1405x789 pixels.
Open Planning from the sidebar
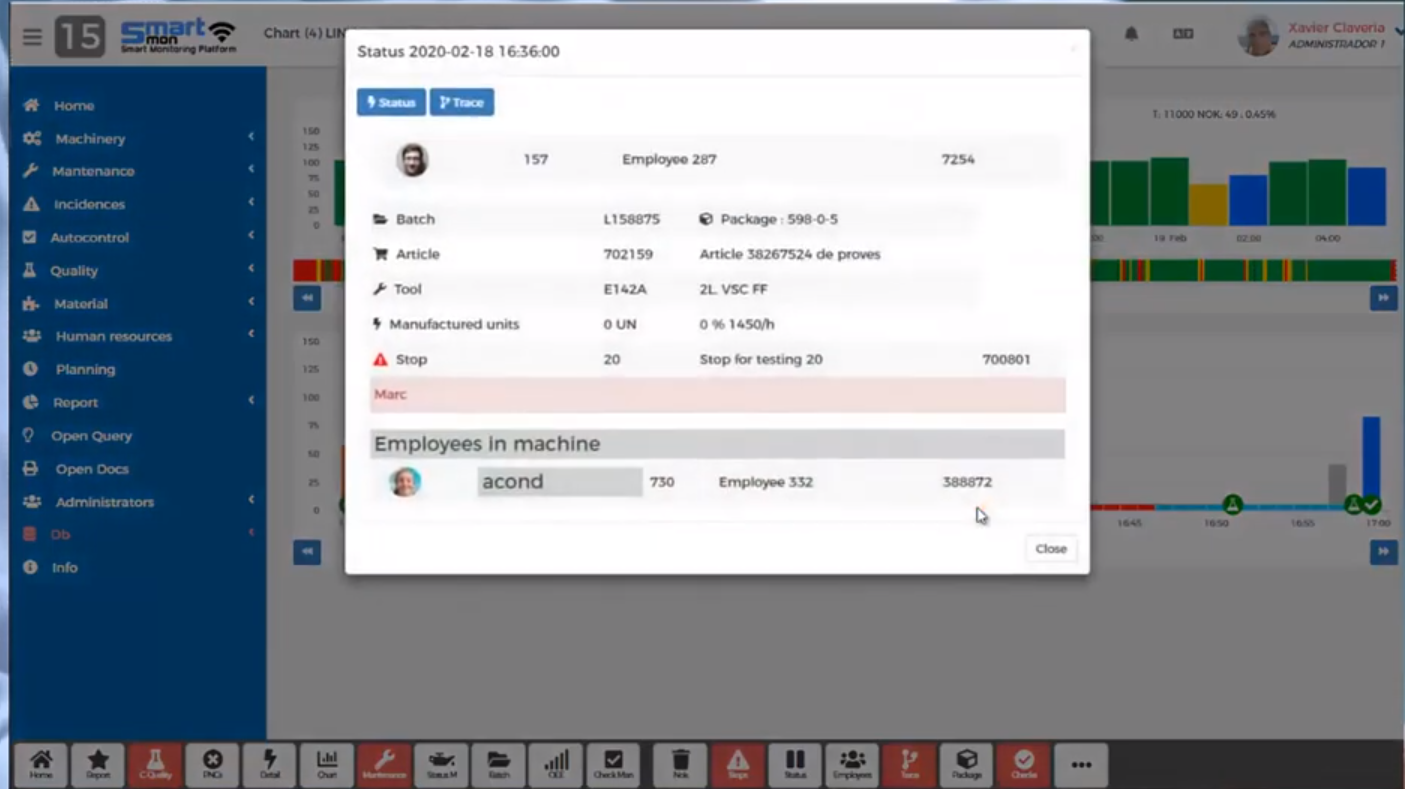[x=85, y=370]
